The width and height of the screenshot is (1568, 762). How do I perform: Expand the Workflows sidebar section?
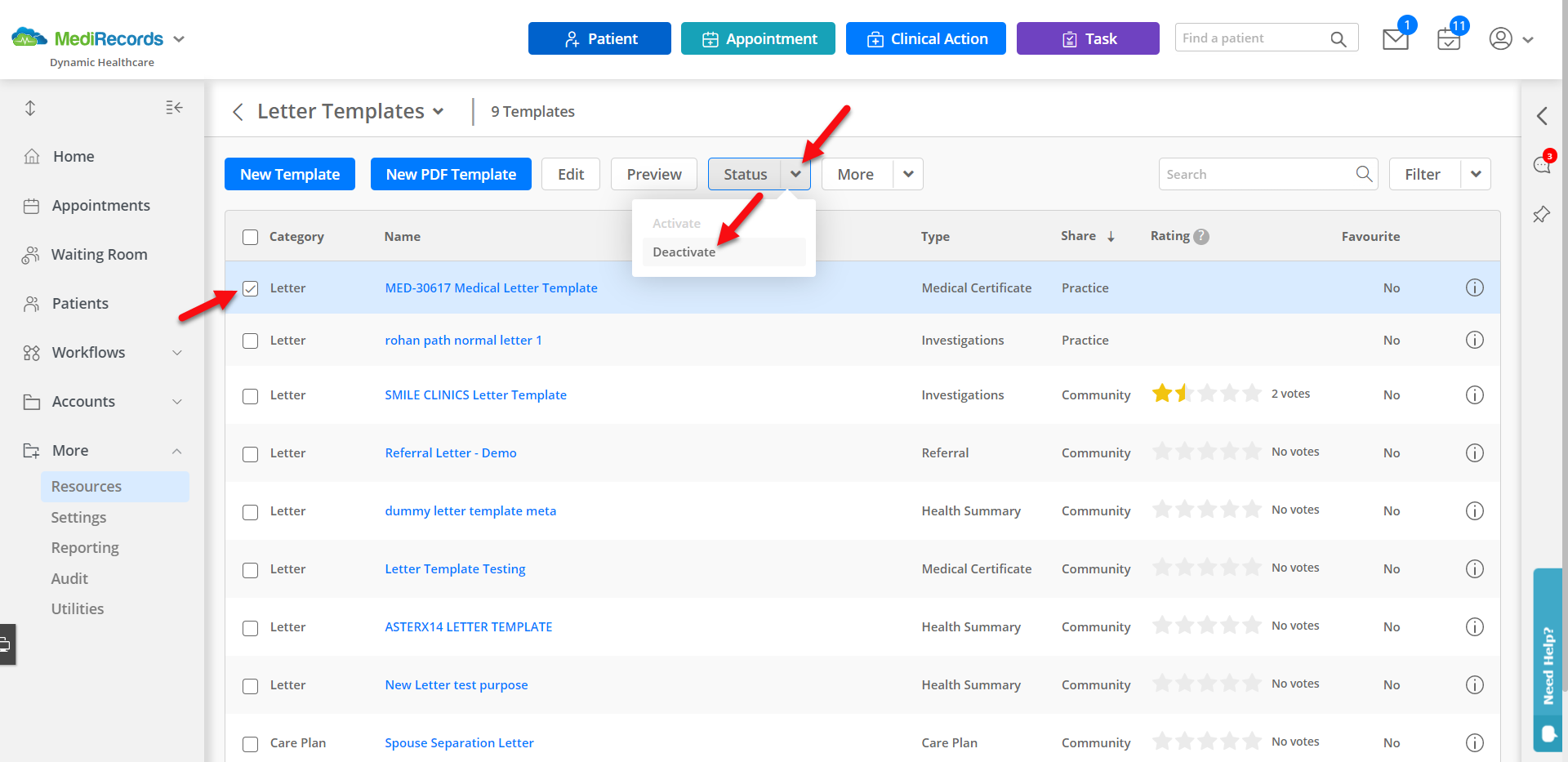[x=177, y=353]
